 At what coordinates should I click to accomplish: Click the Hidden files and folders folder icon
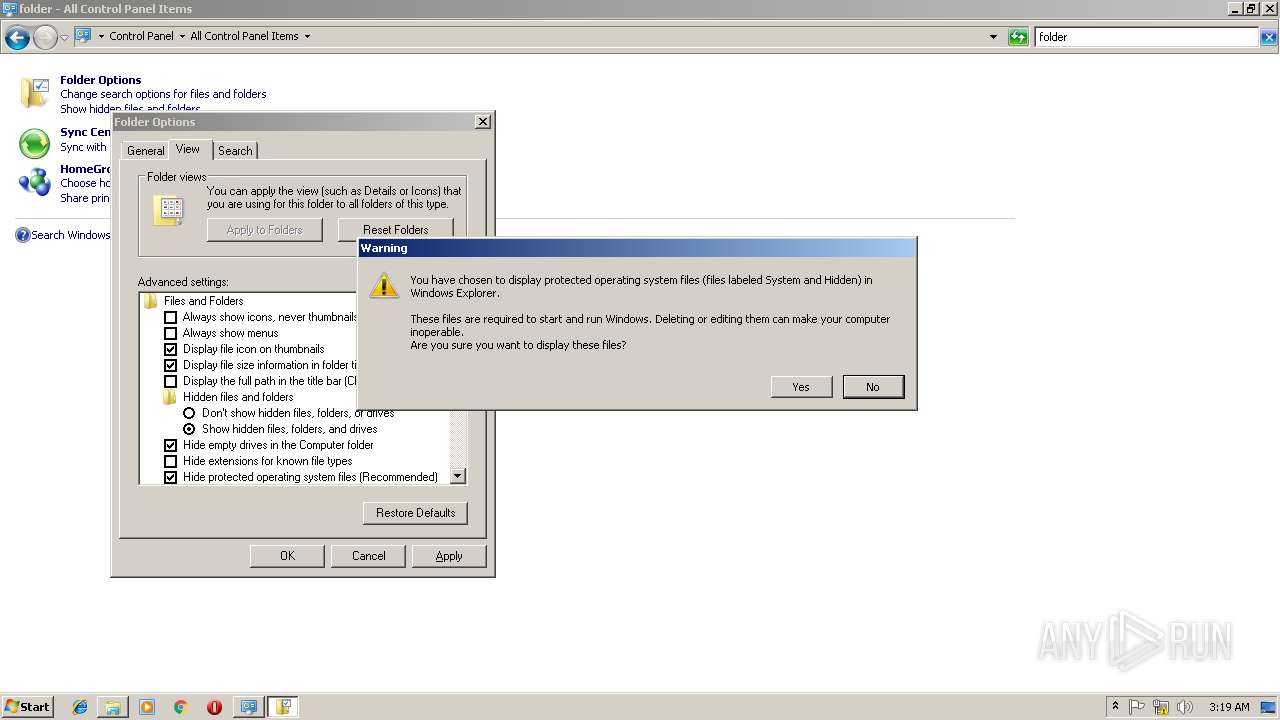[170, 397]
